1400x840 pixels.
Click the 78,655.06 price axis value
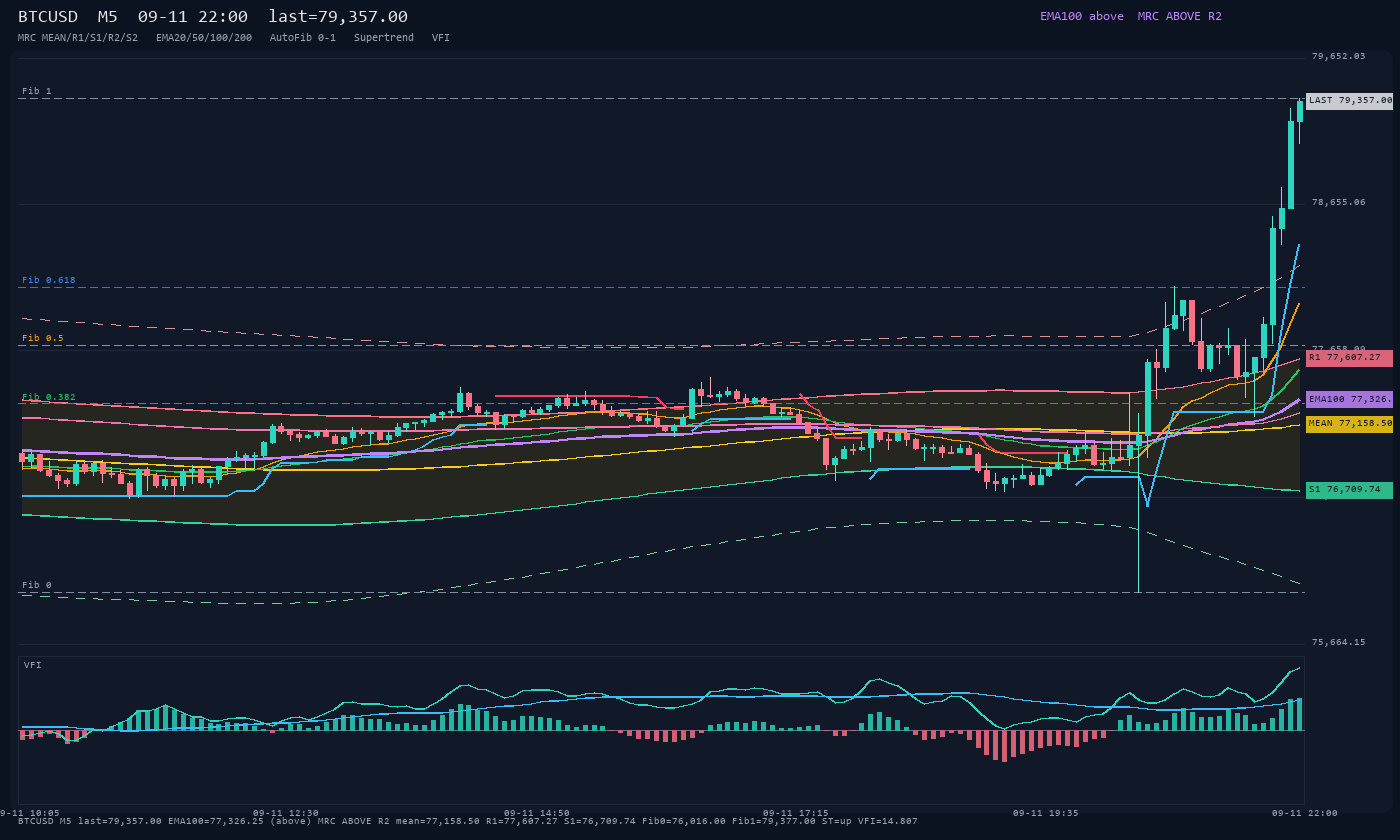coord(1338,202)
